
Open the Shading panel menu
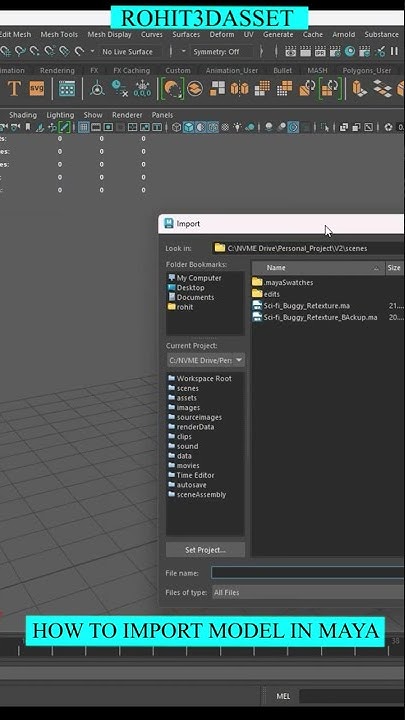tap(23, 115)
